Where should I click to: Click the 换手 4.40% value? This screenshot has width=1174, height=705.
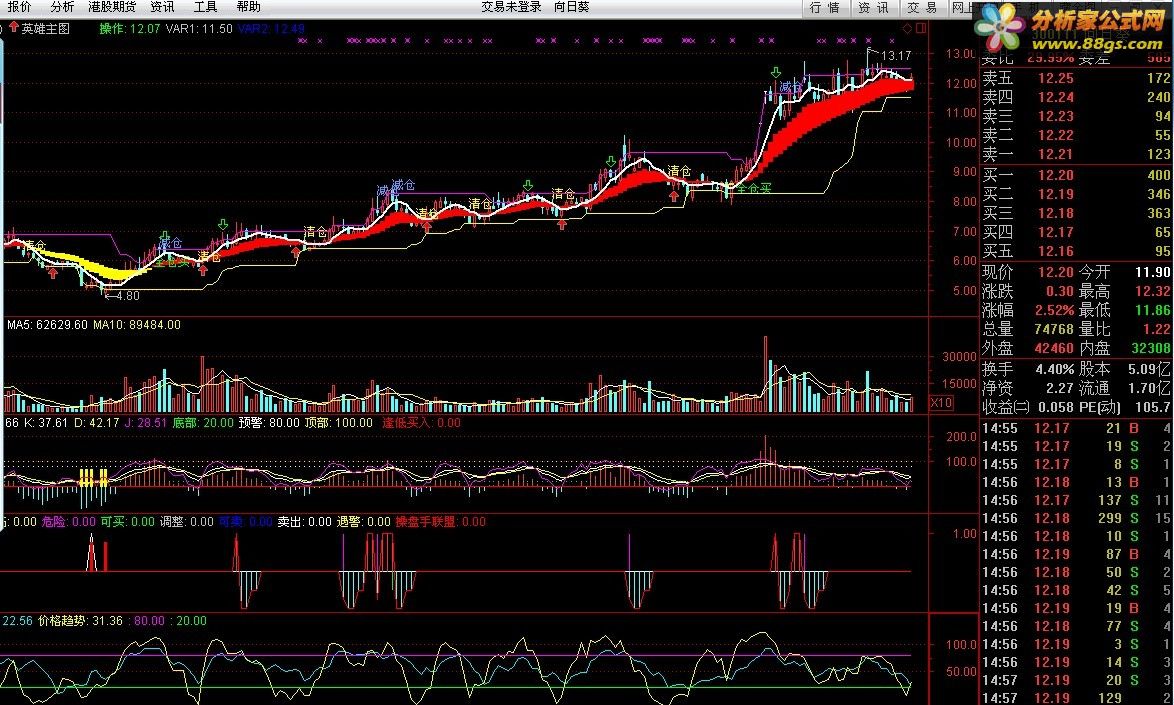(x=1055, y=369)
